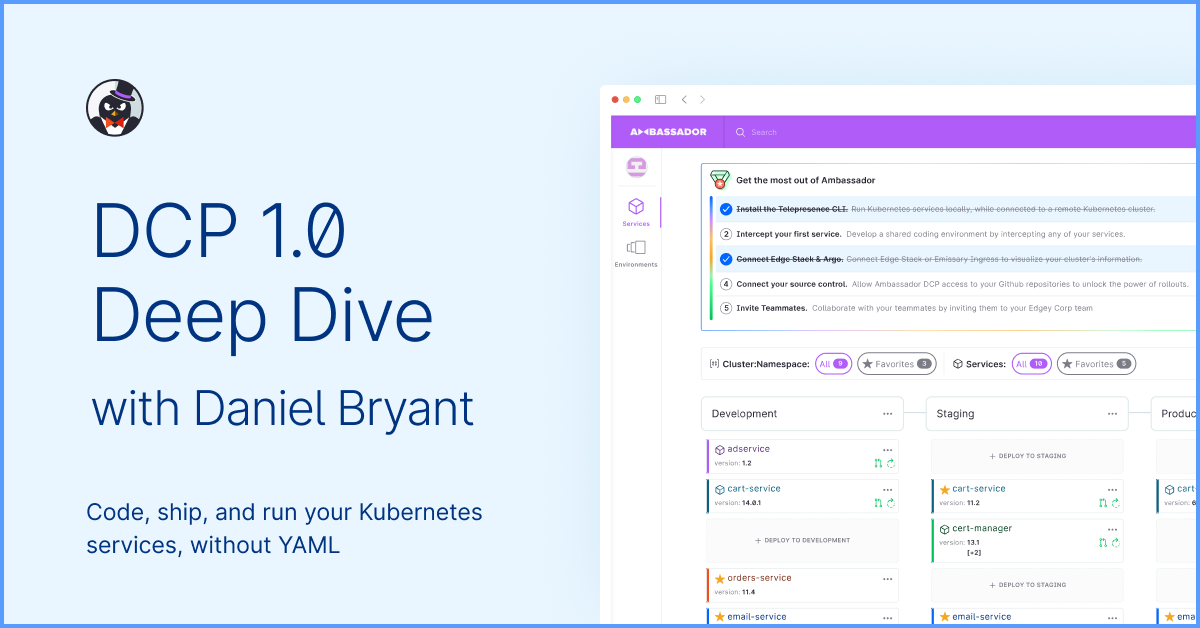Click the pull request icon on adservice
This screenshot has width=1200, height=628.
tap(878, 463)
